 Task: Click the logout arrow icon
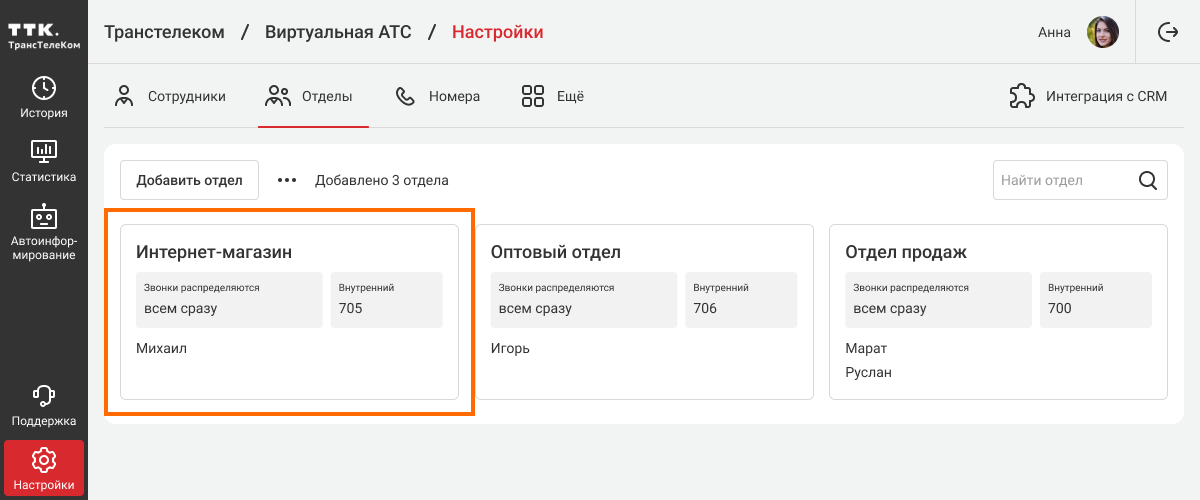pyautogui.click(x=1167, y=32)
